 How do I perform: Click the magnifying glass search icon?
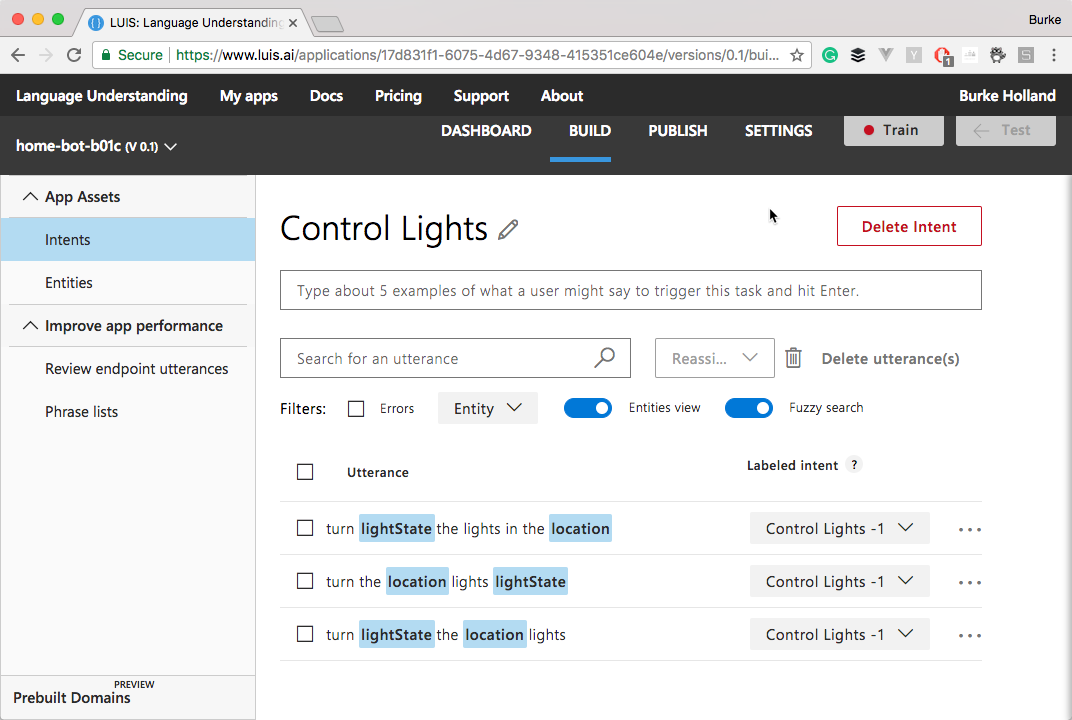(x=604, y=358)
